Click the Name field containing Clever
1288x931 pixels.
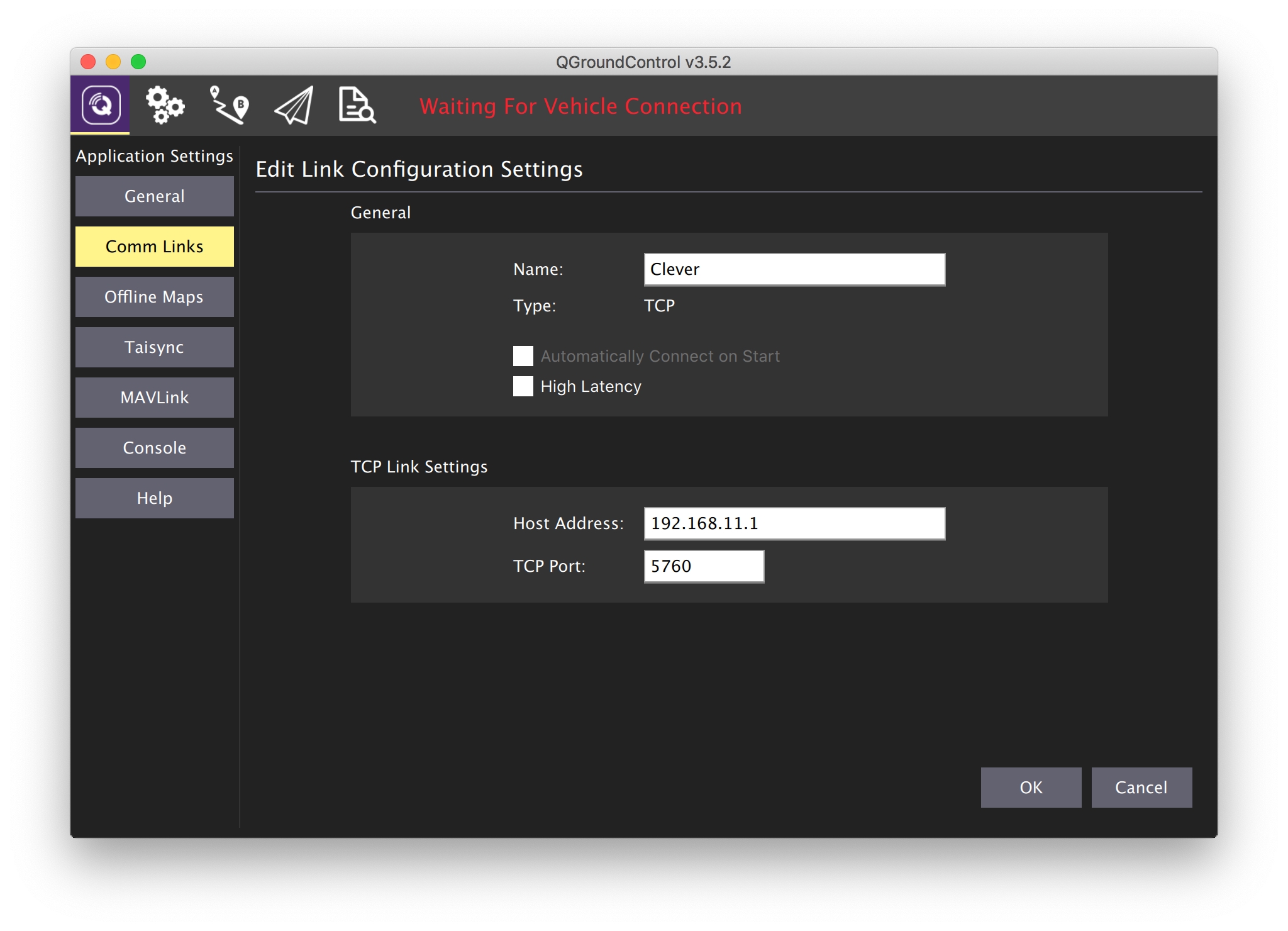794,269
